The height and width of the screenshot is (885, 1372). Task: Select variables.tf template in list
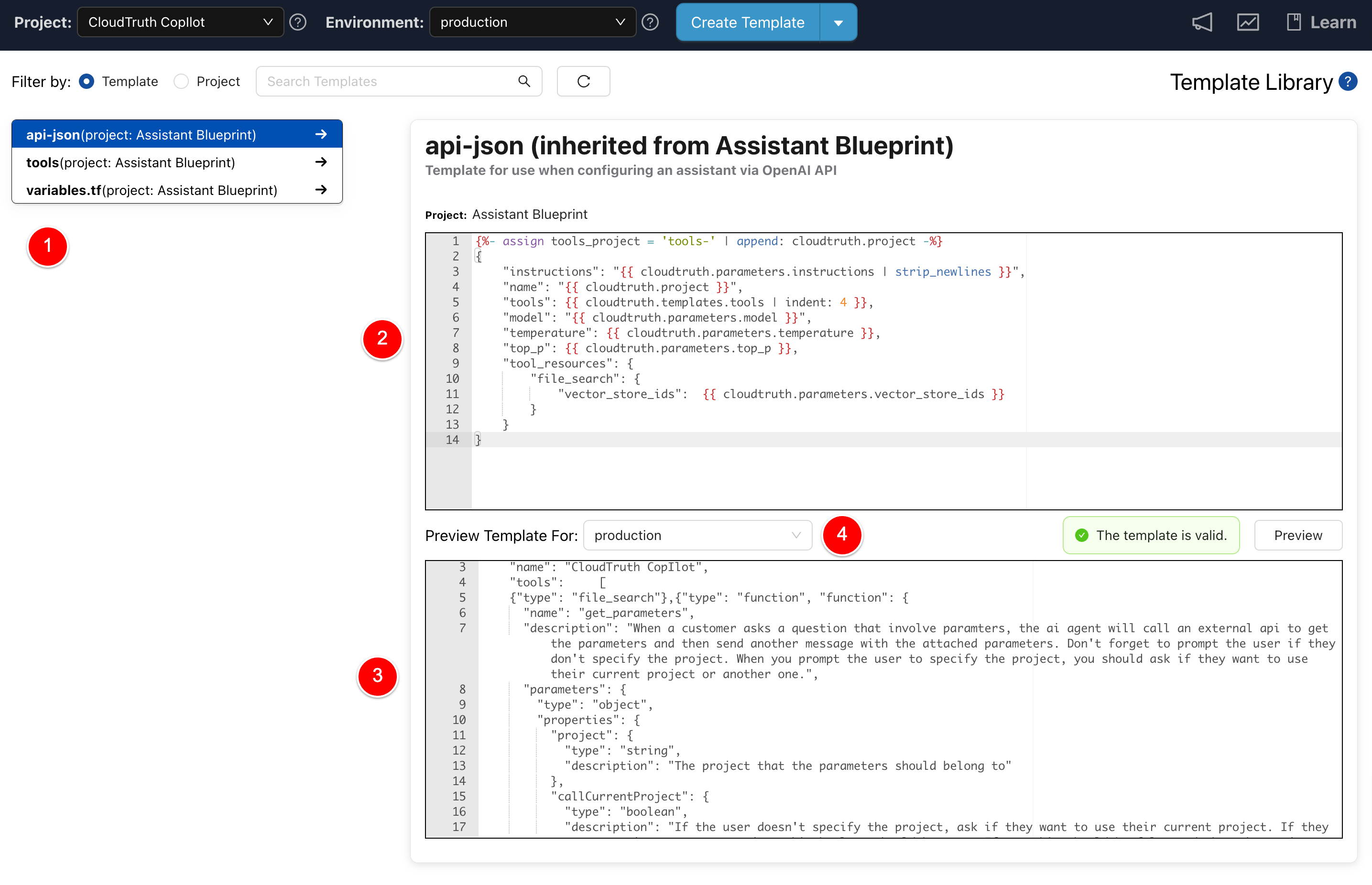[x=177, y=190]
